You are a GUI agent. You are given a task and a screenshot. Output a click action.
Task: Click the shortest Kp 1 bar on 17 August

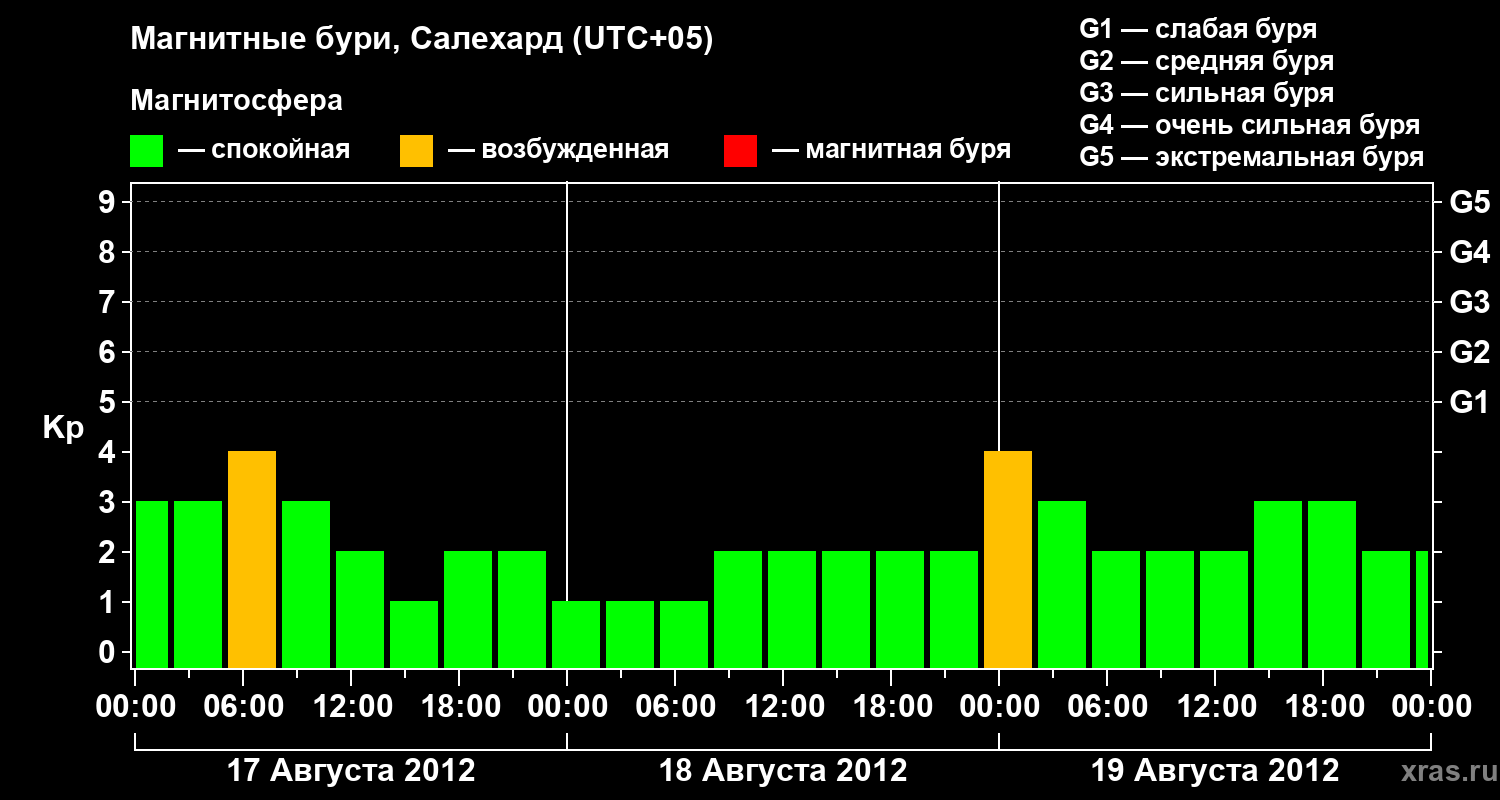coord(414,635)
